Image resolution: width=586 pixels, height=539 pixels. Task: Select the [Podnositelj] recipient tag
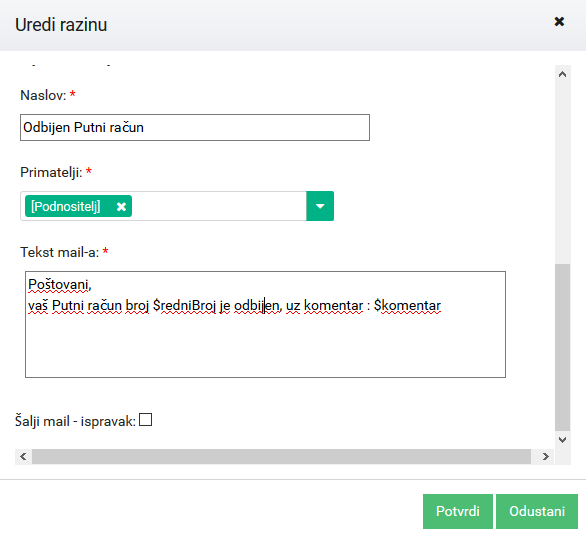tap(66, 206)
